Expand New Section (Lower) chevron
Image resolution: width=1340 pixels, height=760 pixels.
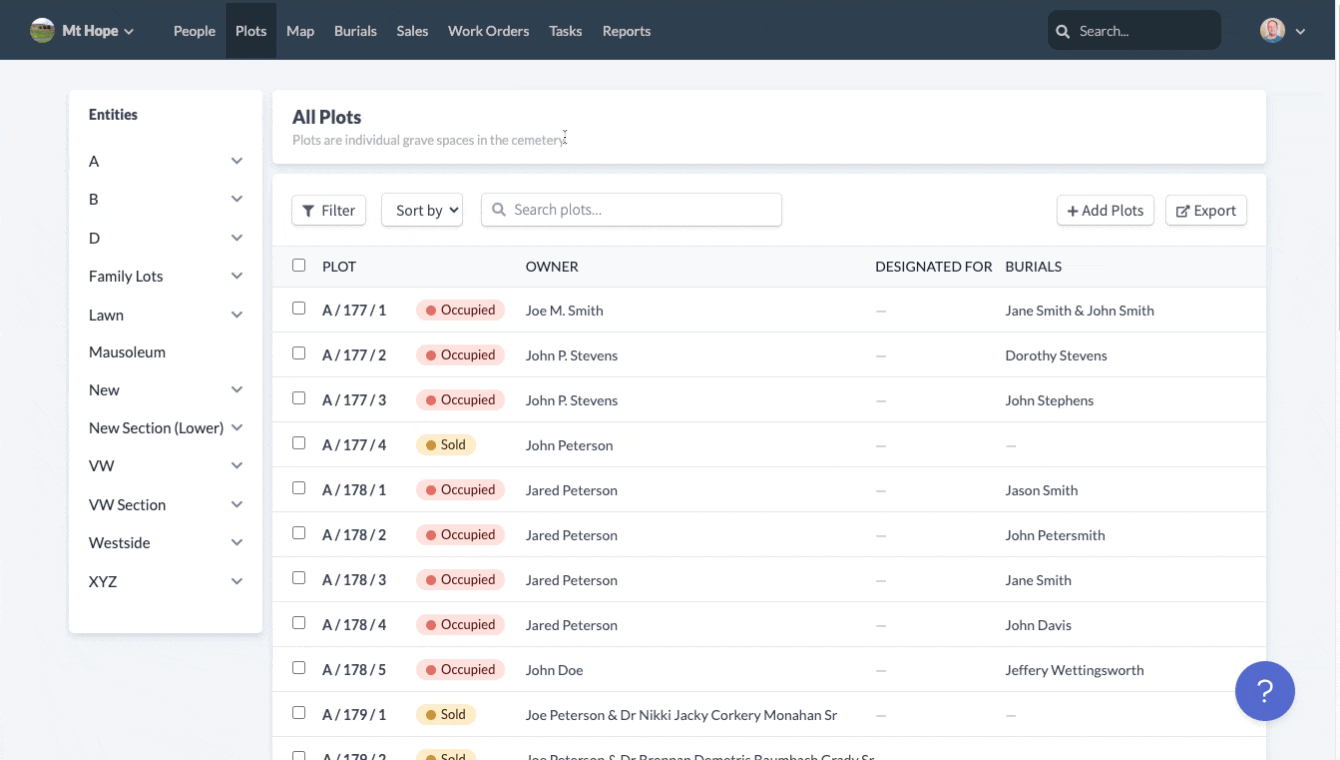(x=237, y=428)
